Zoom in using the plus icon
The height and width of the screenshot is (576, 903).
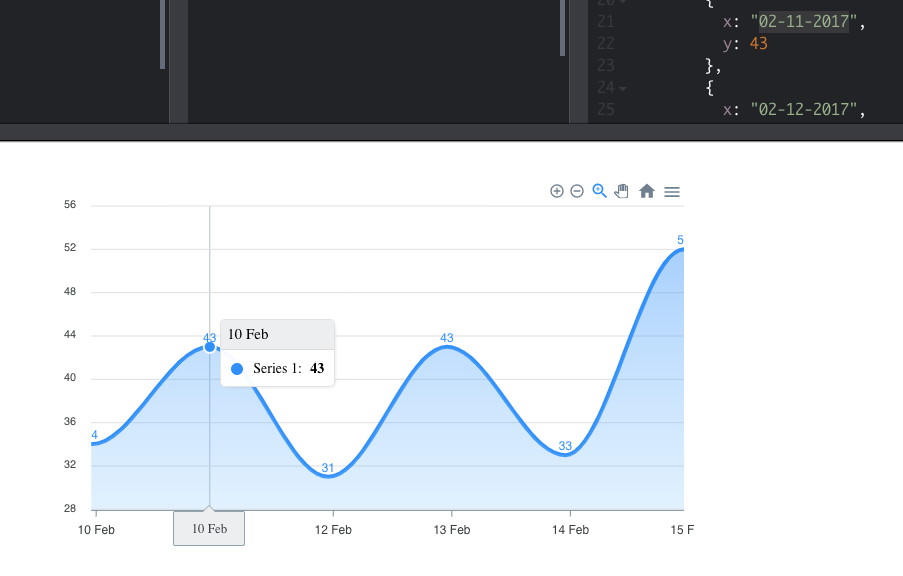[557, 190]
